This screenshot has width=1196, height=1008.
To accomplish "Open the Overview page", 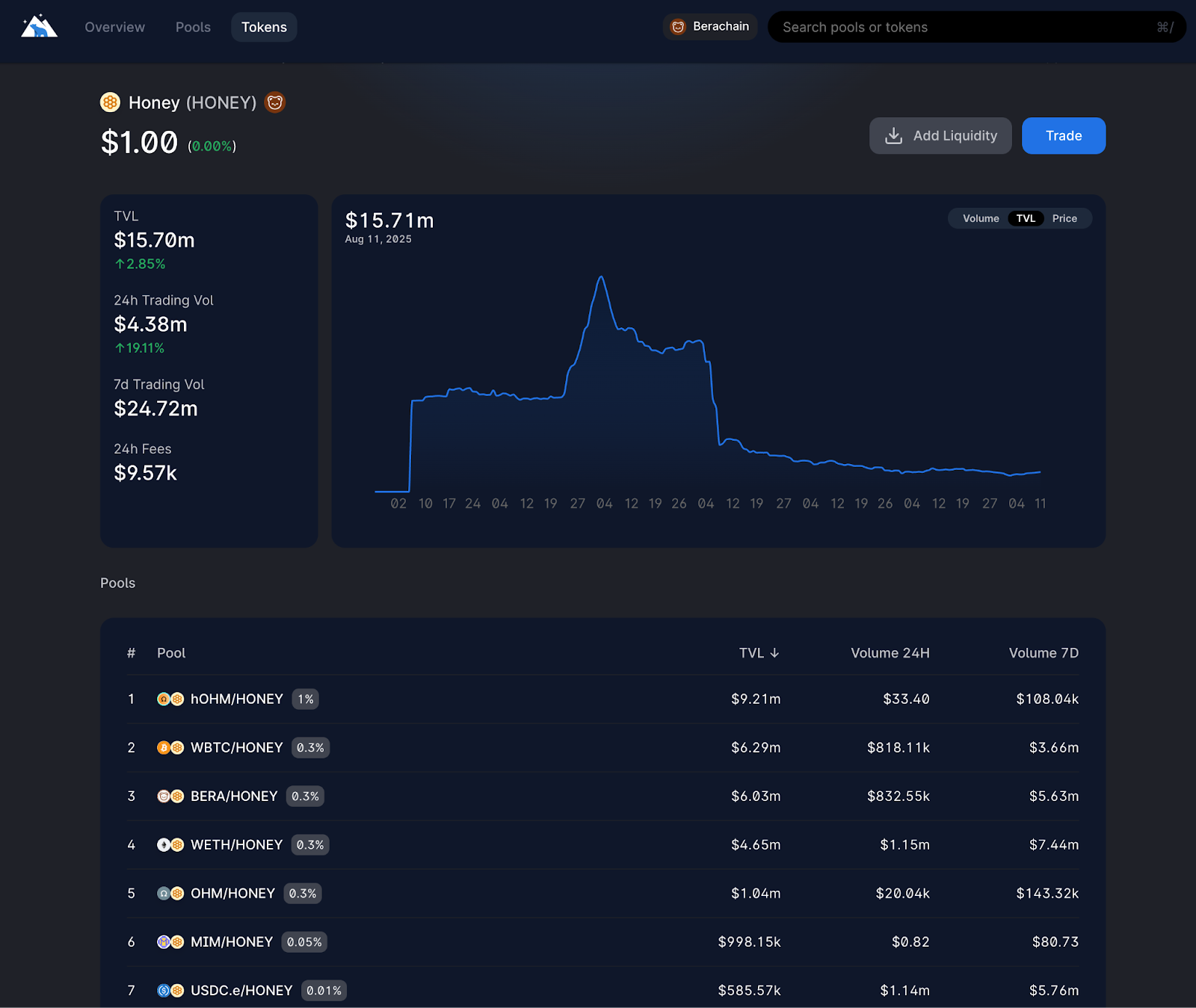I will click(x=114, y=27).
